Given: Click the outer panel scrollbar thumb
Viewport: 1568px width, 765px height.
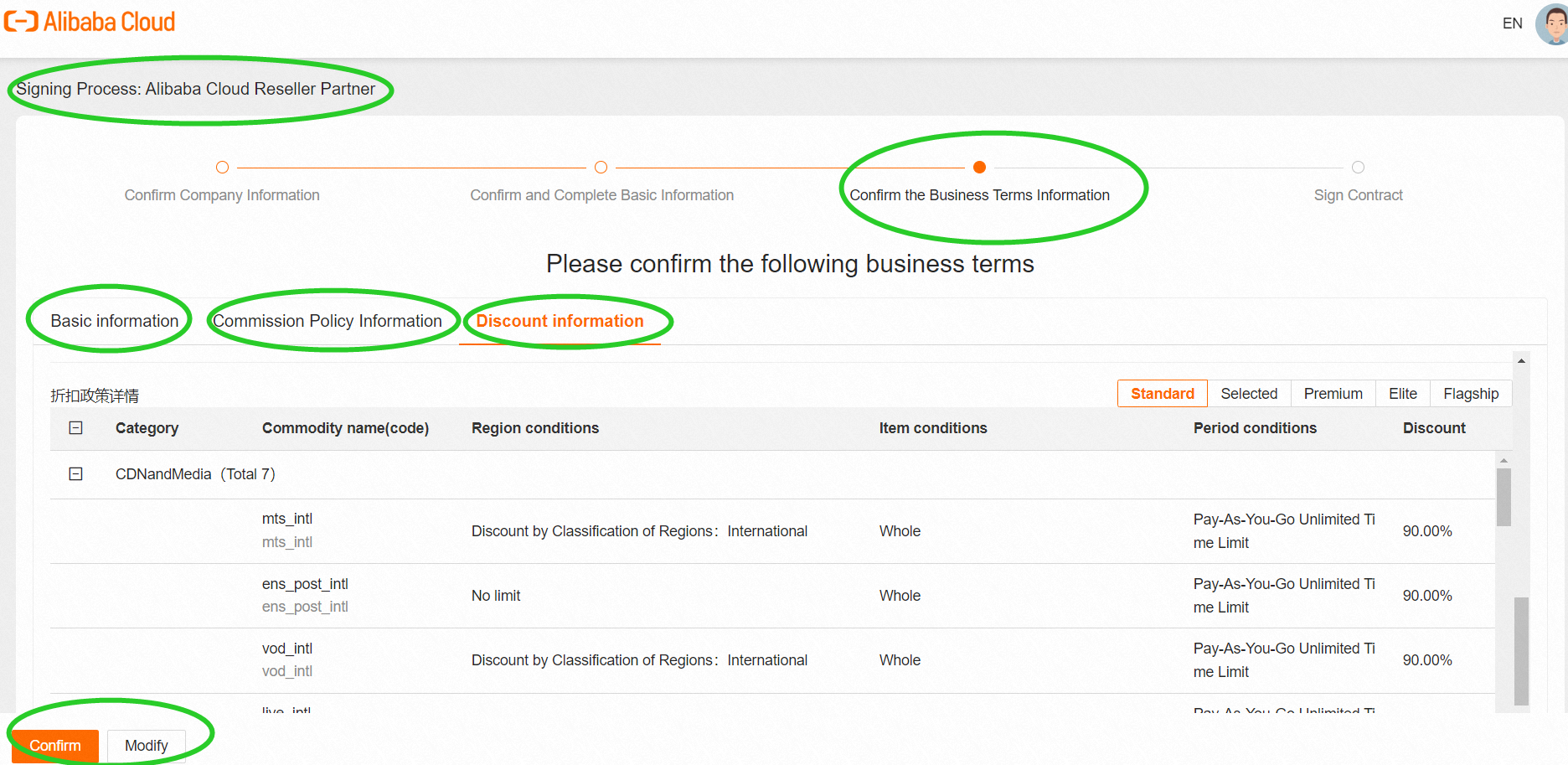Looking at the screenshot, I should click(1521, 651).
